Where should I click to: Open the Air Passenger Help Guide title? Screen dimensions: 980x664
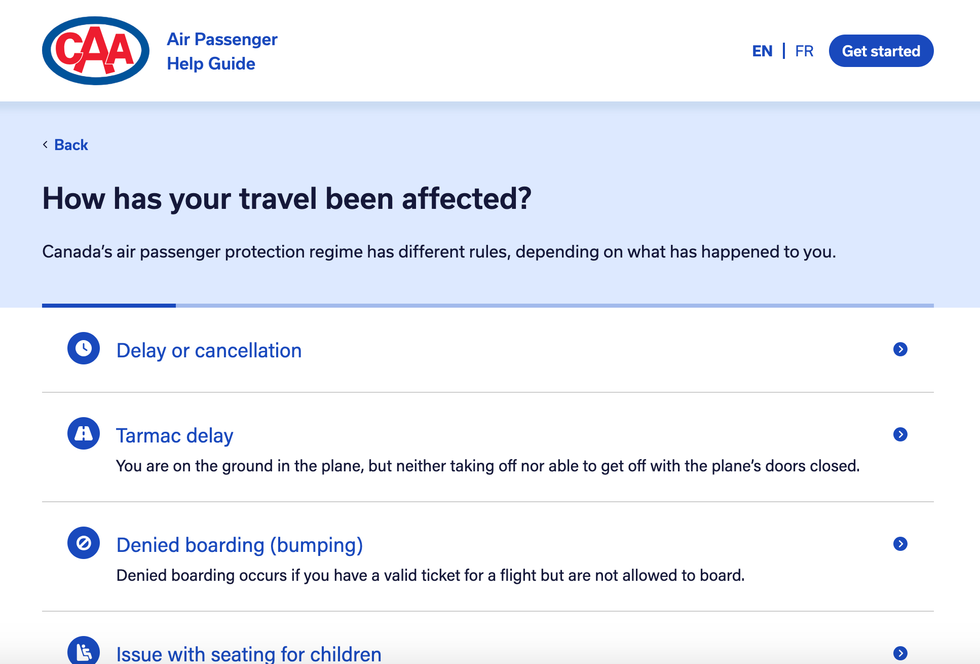222,52
